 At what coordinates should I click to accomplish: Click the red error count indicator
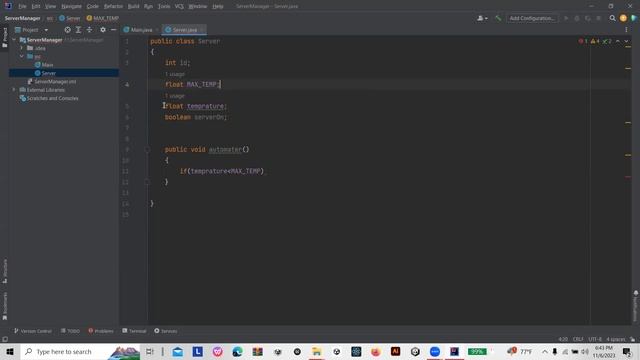[583, 41]
